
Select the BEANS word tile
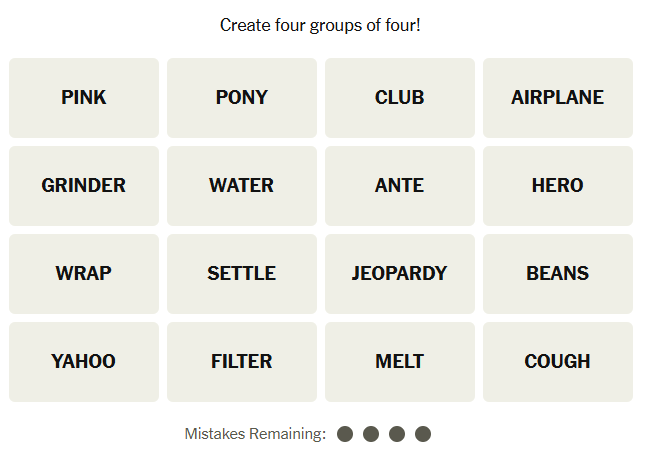(x=558, y=274)
